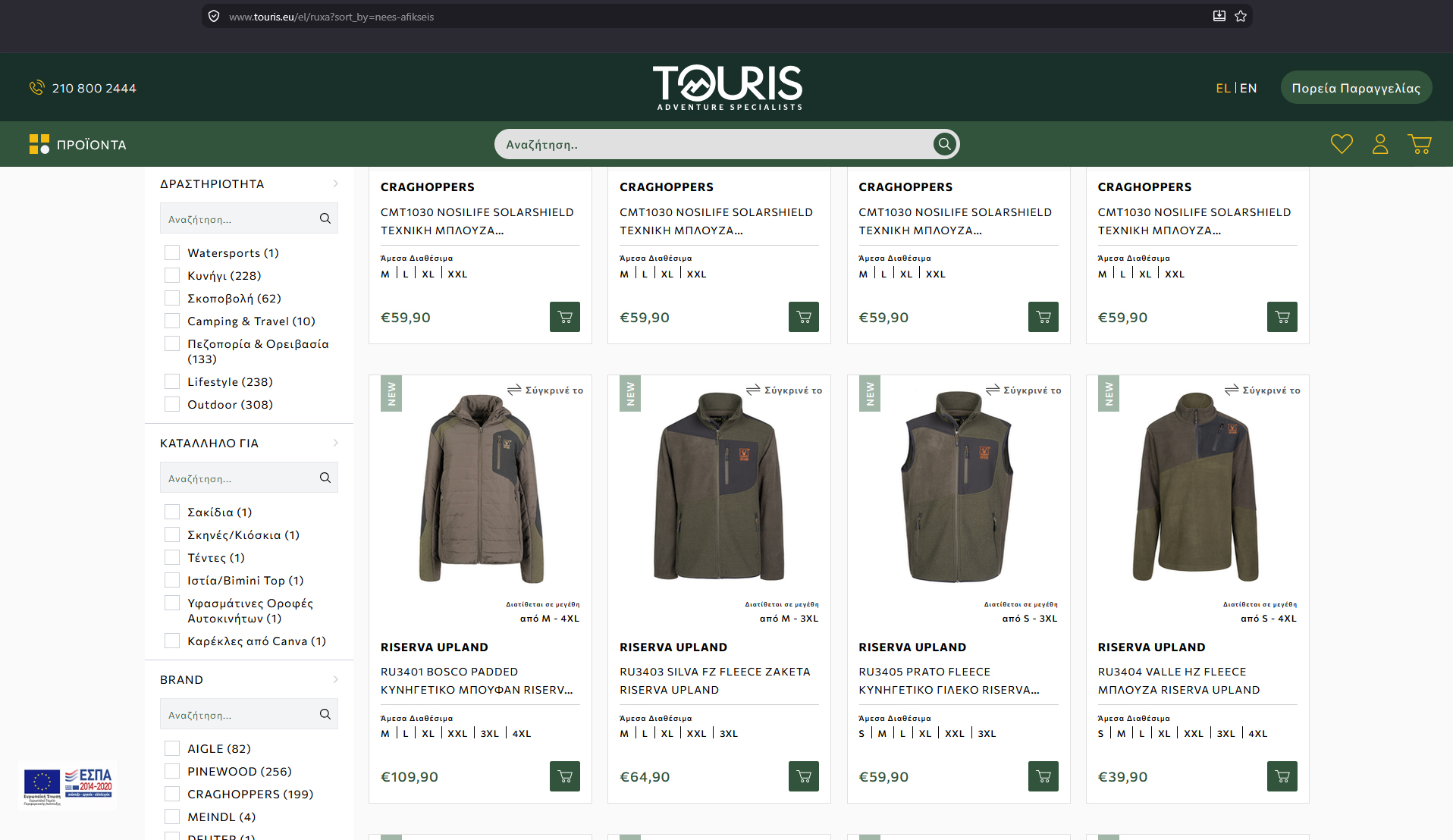1453x840 pixels.
Task: Check the Lifestyle (238) filter
Action: [x=172, y=381]
